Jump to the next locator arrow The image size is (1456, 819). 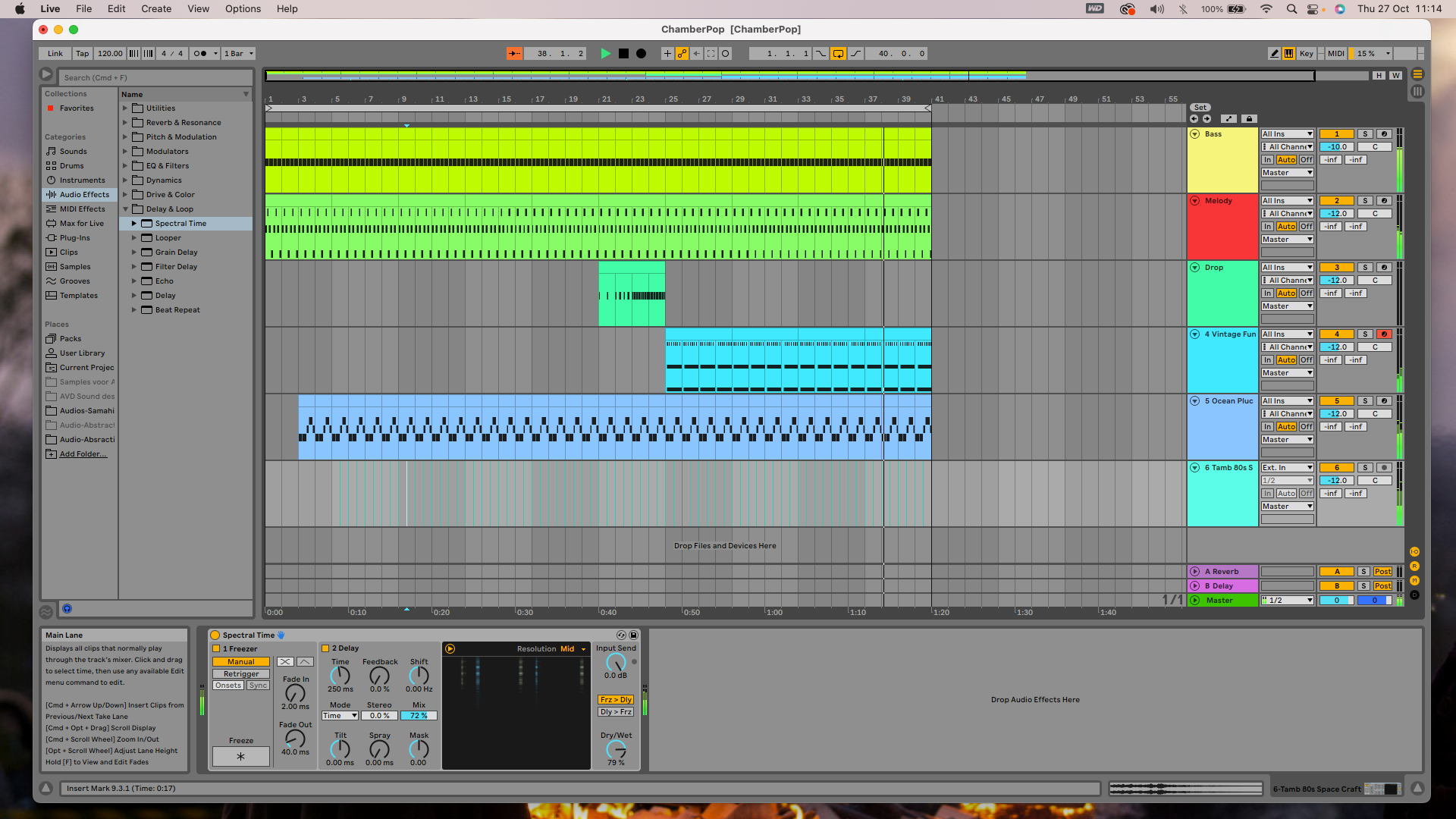[1207, 119]
